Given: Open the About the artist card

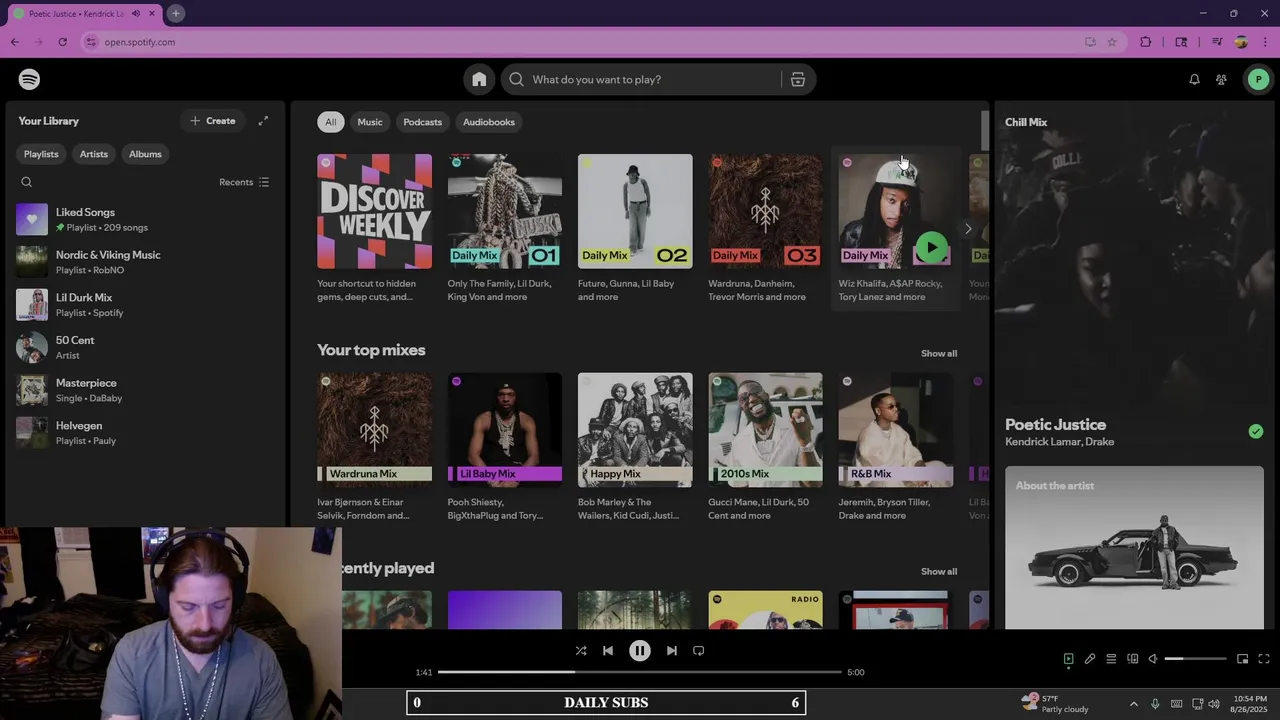Looking at the screenshot, I should (x=1134, y=547).
